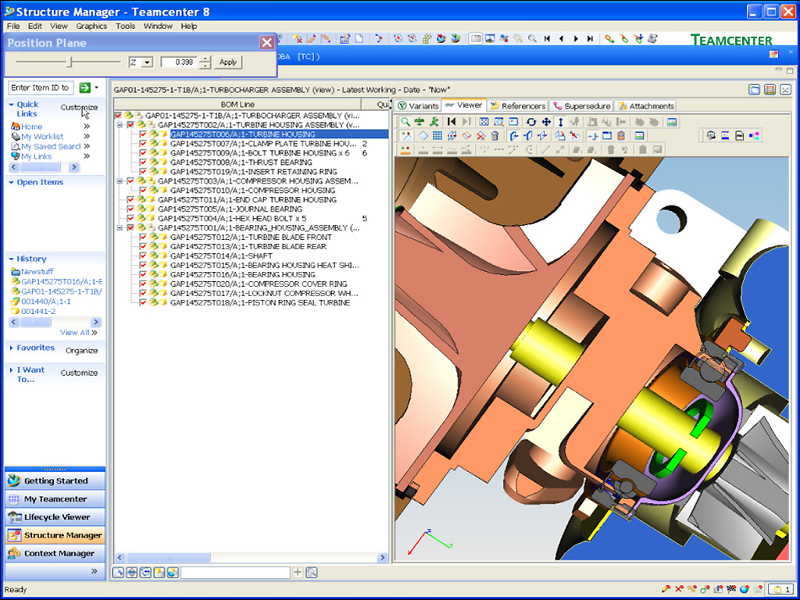This screenshot has height=600, width=800.
Task: Collapse the Open Items section
Action: pyautogui.click(x=11, y=182)
